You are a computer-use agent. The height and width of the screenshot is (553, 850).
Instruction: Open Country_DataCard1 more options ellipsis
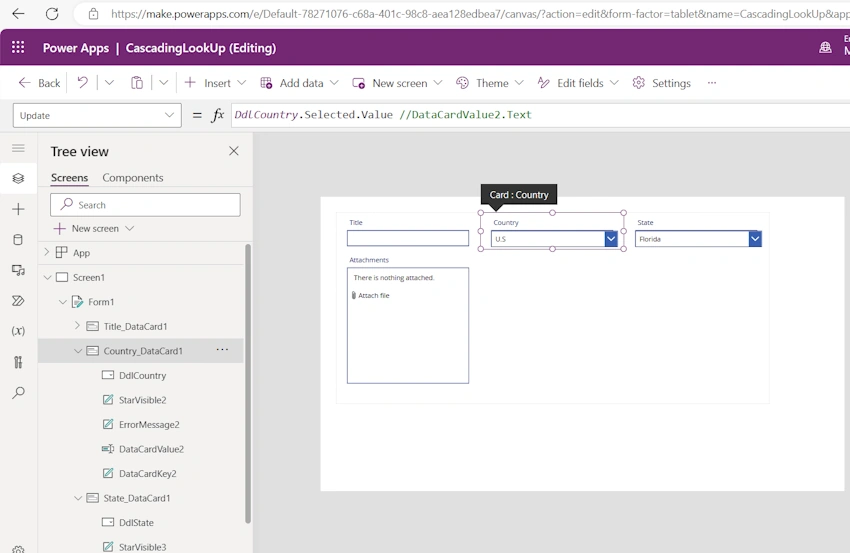pos(222,350)
